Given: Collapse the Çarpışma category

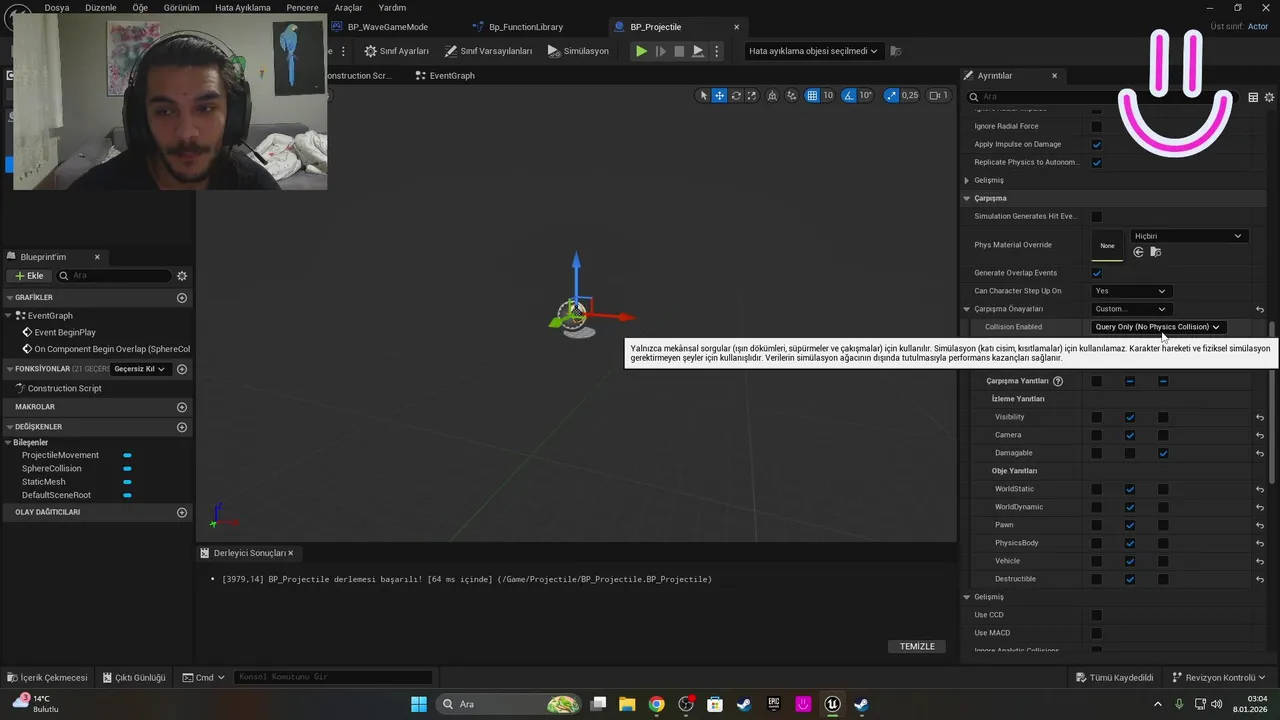Looking at the screenshot, I should coord(967,198).
